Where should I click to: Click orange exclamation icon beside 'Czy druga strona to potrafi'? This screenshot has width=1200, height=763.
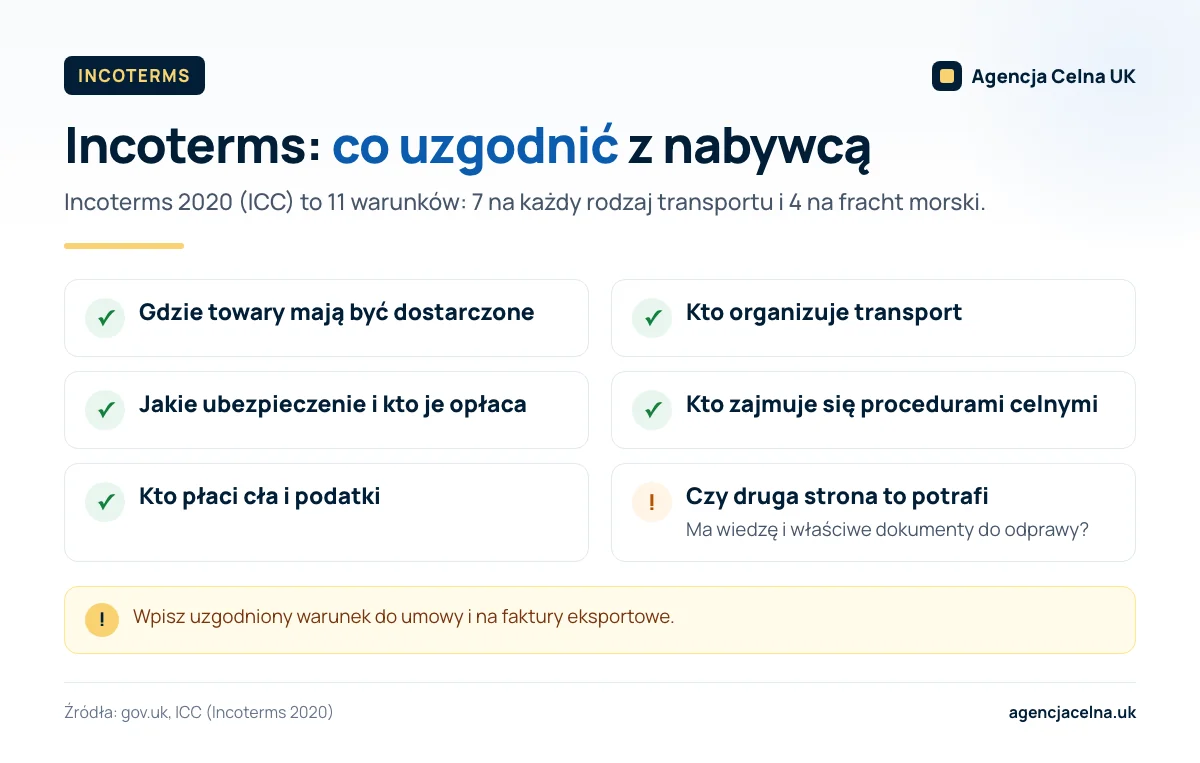652,502
